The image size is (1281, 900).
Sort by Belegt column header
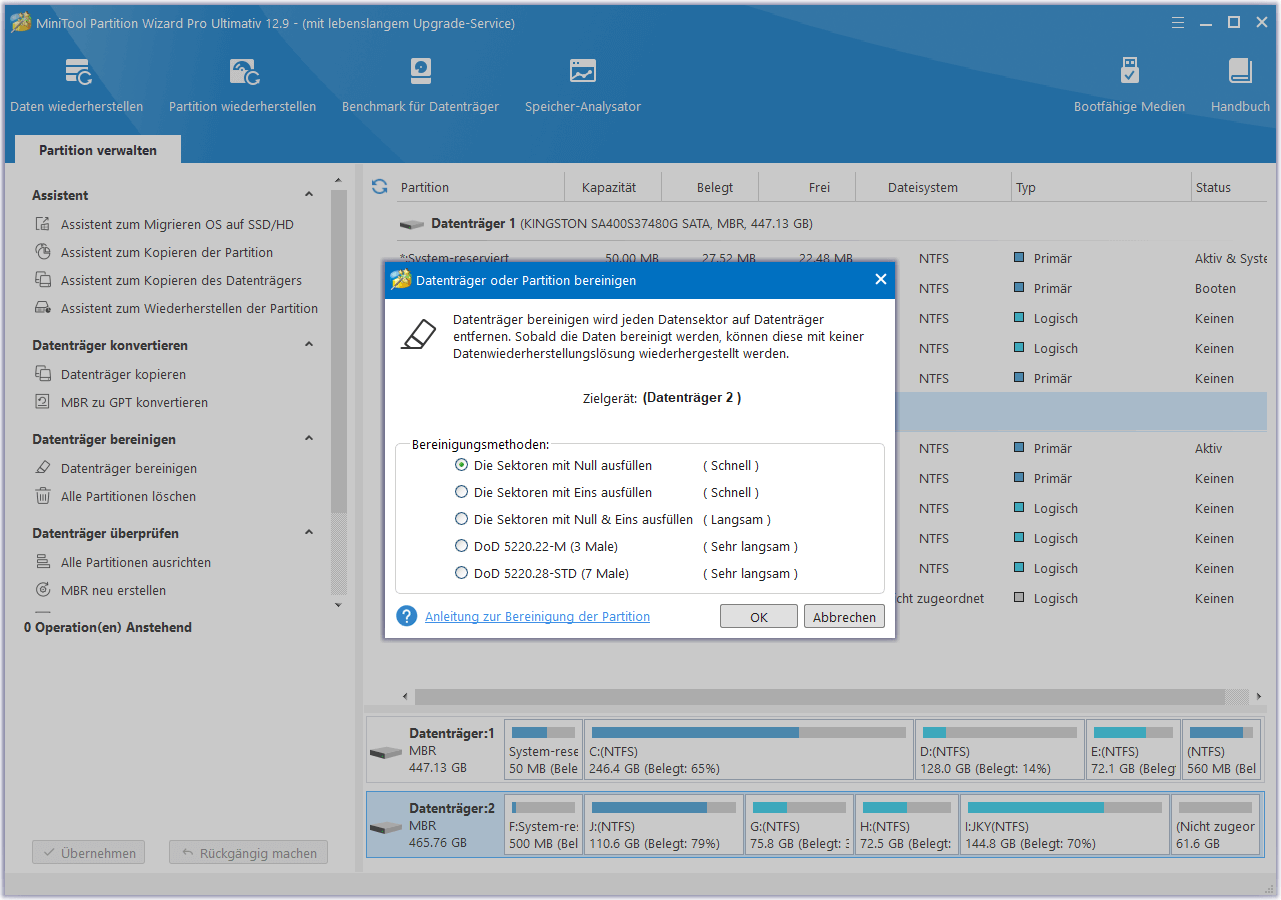715,187
